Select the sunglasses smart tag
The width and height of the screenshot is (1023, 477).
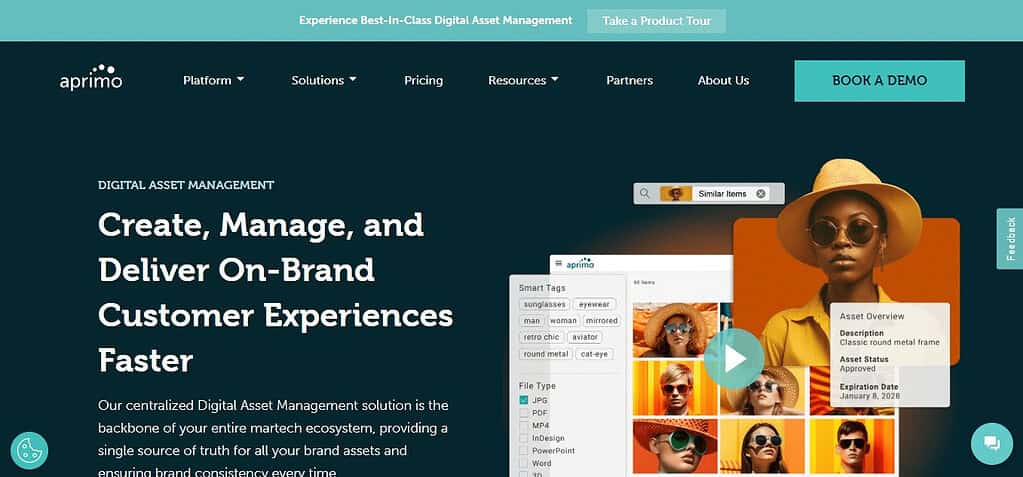545,304
